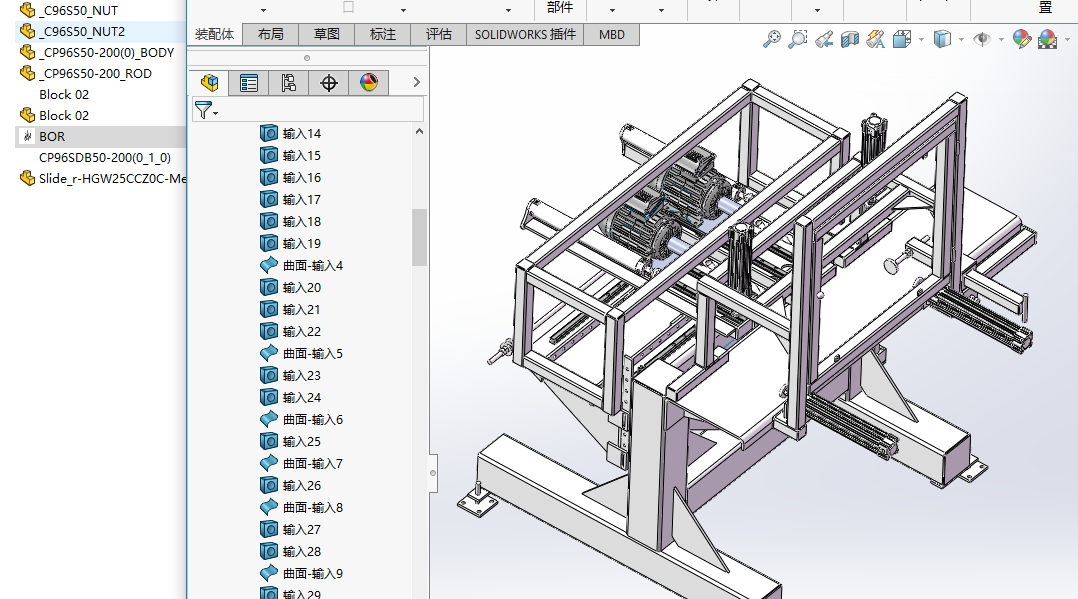The width and height of the screenshot is (1078, 599).
Task: Click the feature tree vertical scrollbar thumb
Action: coord(419,237)
